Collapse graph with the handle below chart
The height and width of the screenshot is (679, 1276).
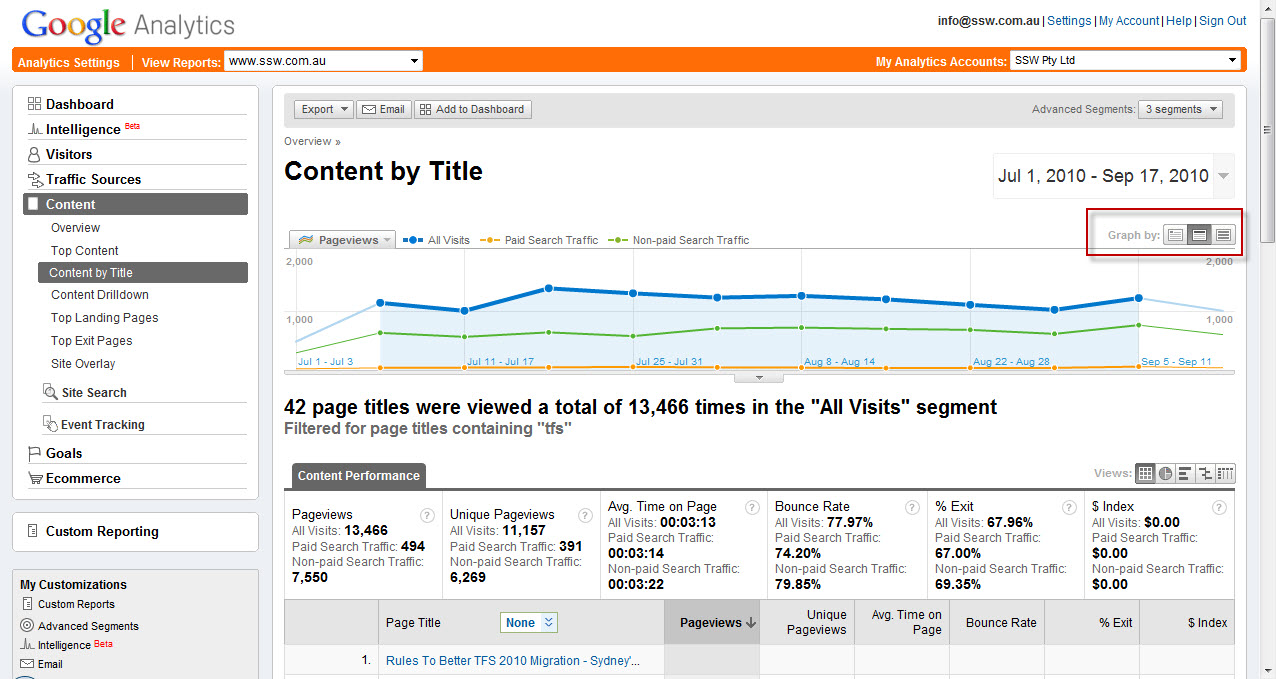759,378
